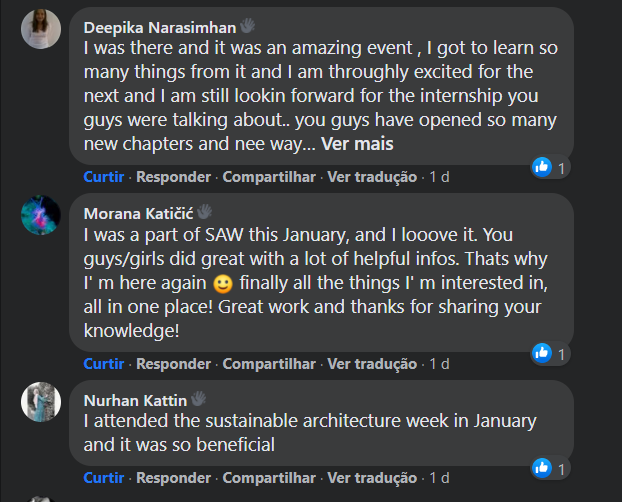Click like reaction icon on Nurhan's comment
The image size is (622, 502).
click(542, 467)
